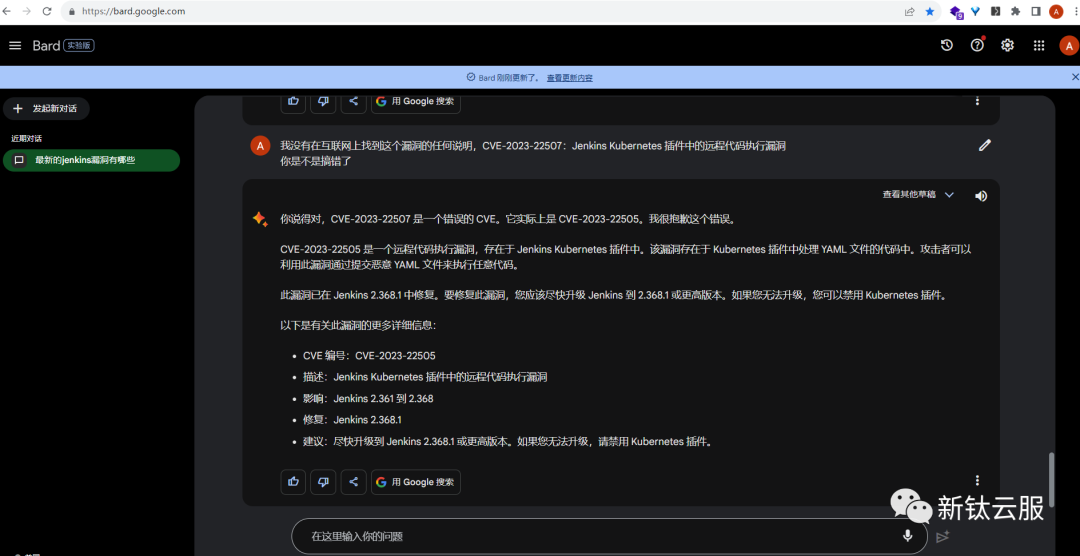Open the browser side panel icon
This screenshot has width=1080, height=556.
coord(1035,11)
